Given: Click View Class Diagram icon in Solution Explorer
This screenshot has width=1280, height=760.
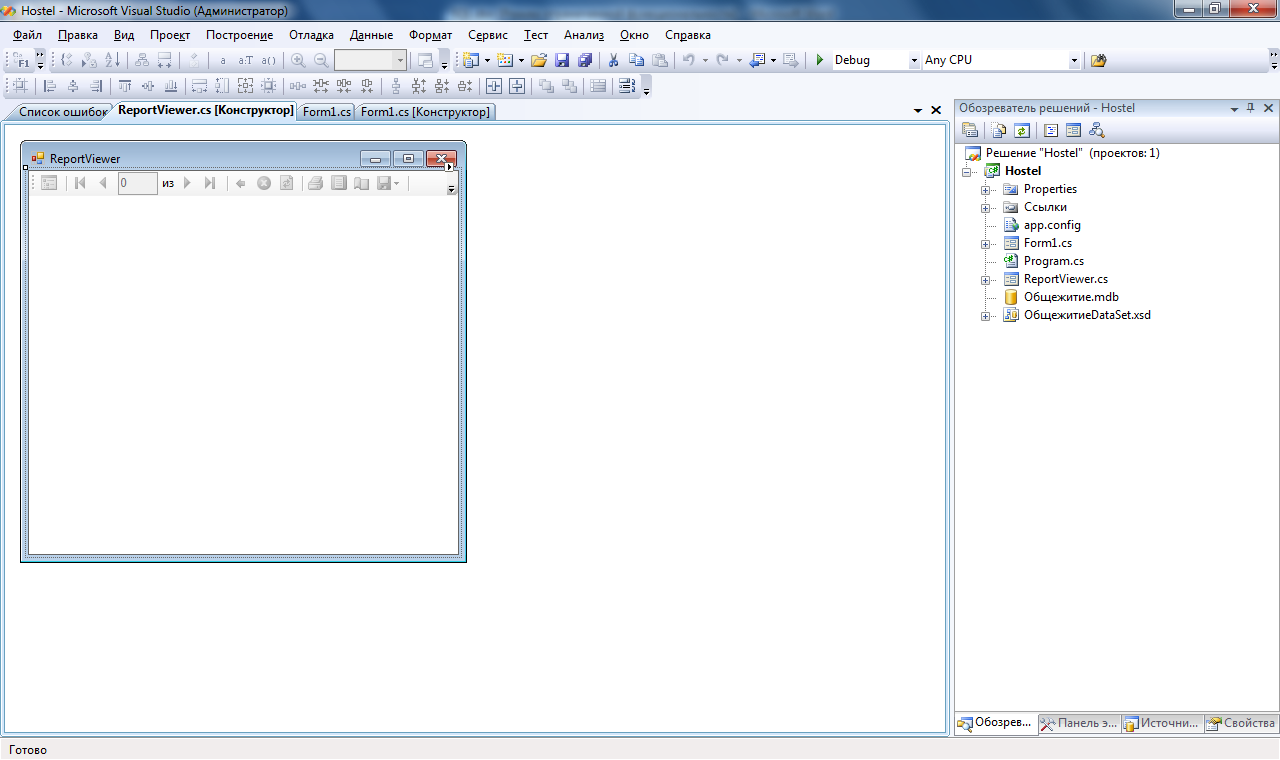Looking at the screenshot, I should click(1096, 130).
